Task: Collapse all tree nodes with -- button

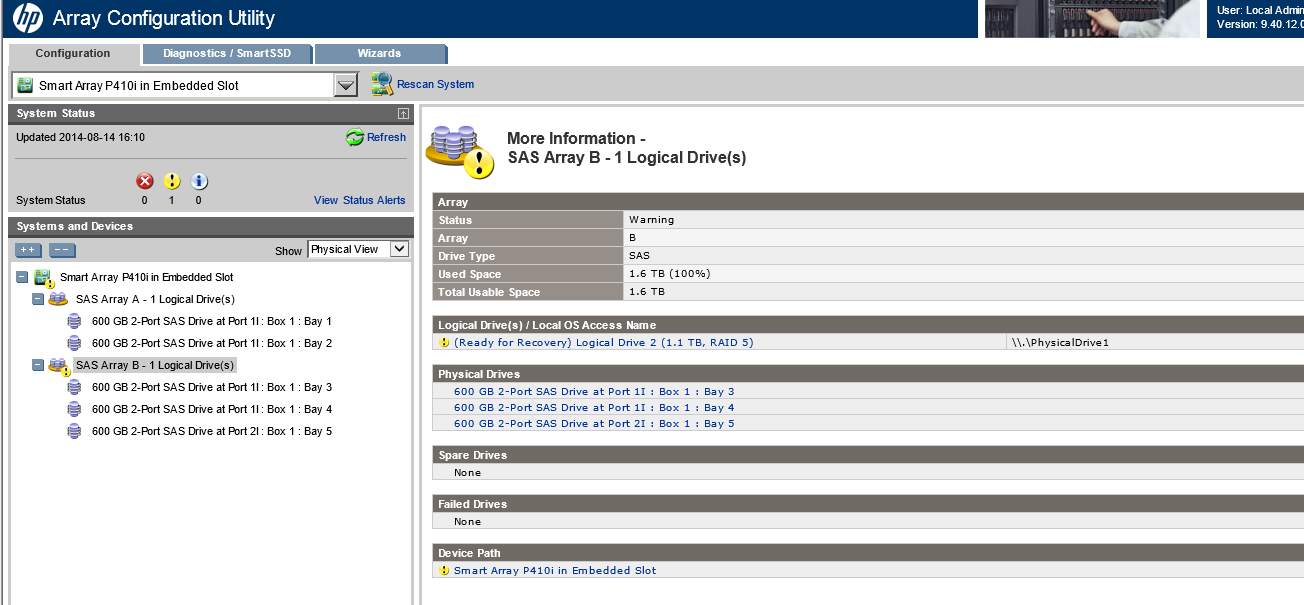Action: tap(62, 250)
